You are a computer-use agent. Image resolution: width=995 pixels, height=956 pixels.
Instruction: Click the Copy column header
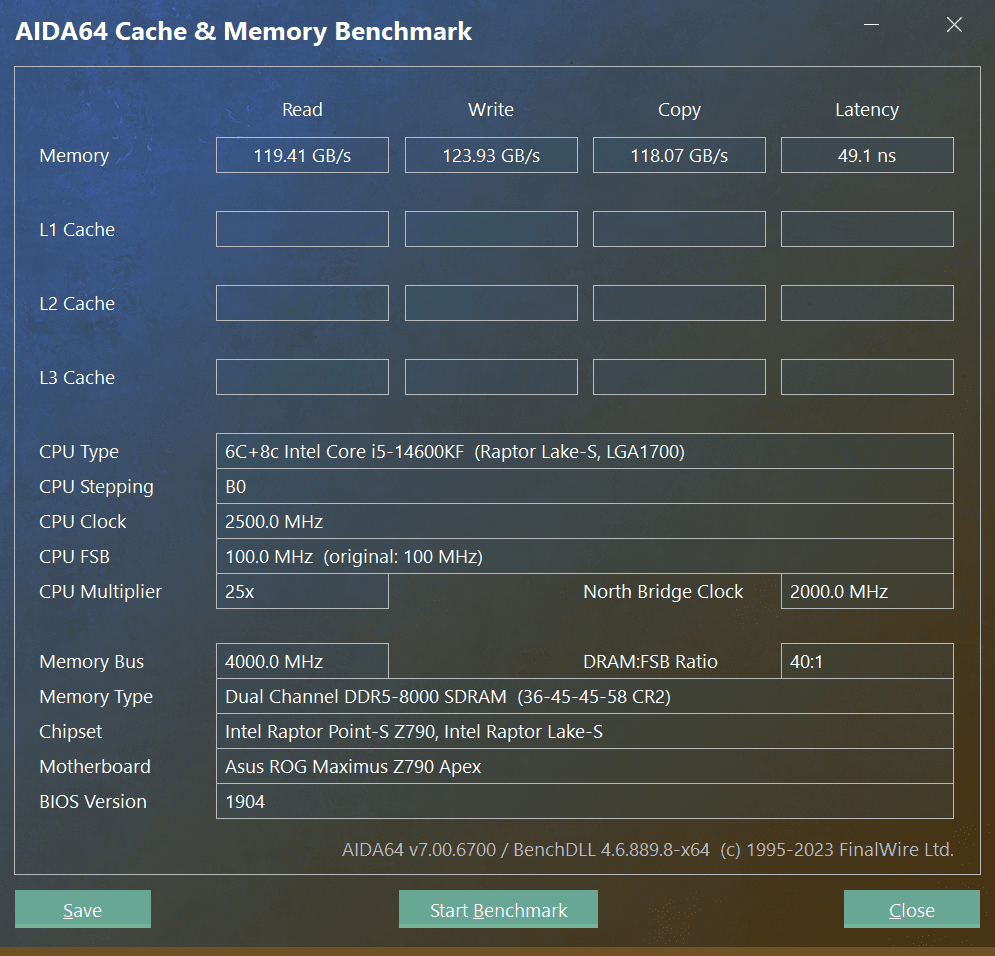(x=679, y=110)
